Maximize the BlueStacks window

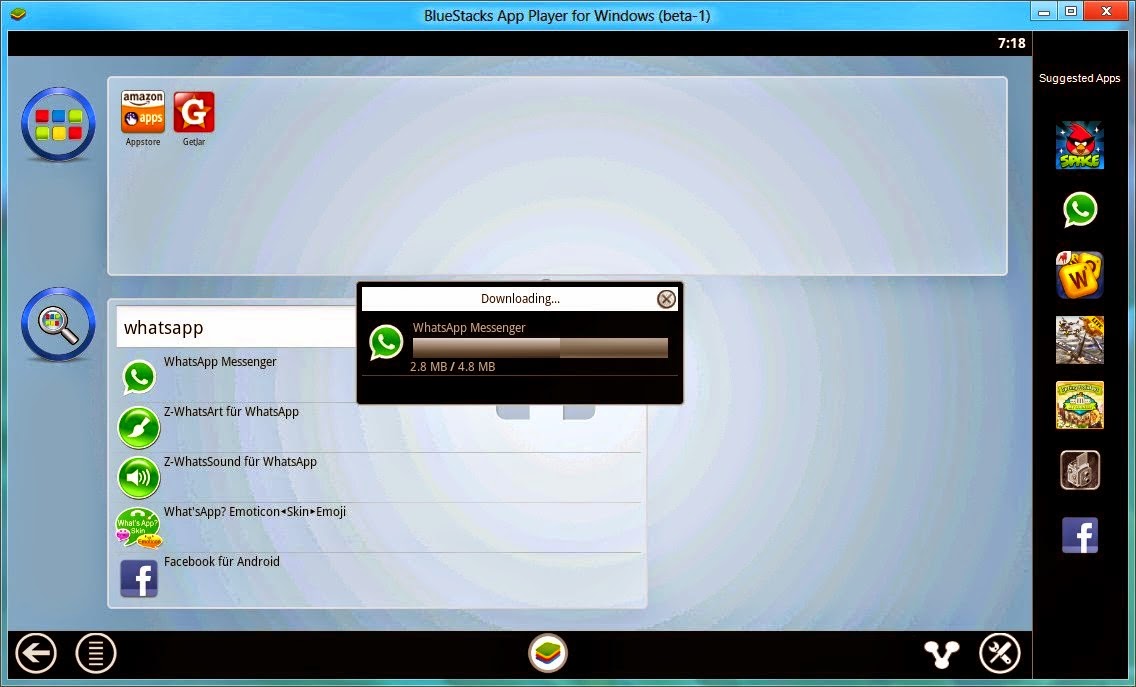click(1070, 11)
